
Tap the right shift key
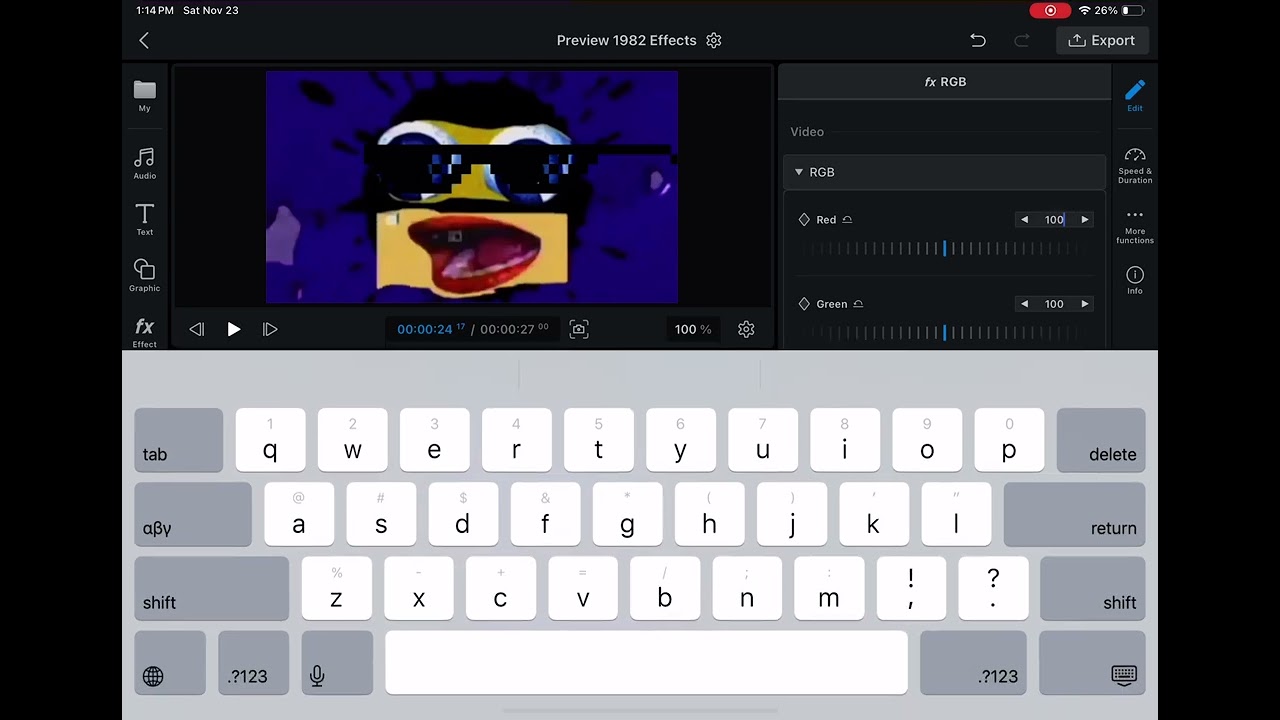click(1093, 588)
